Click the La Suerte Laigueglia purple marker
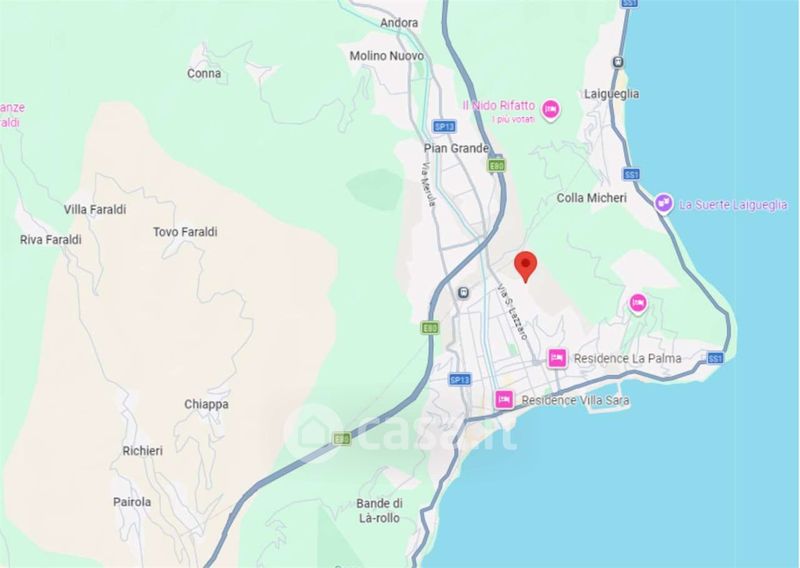The image size is (800, 568). (x=663, y=203)
